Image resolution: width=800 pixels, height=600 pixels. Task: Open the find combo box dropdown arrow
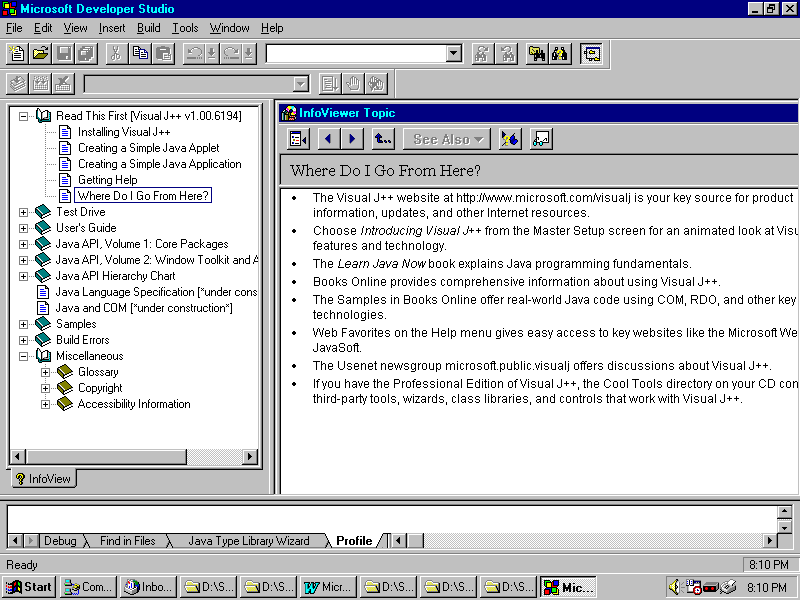coord(453,54)
